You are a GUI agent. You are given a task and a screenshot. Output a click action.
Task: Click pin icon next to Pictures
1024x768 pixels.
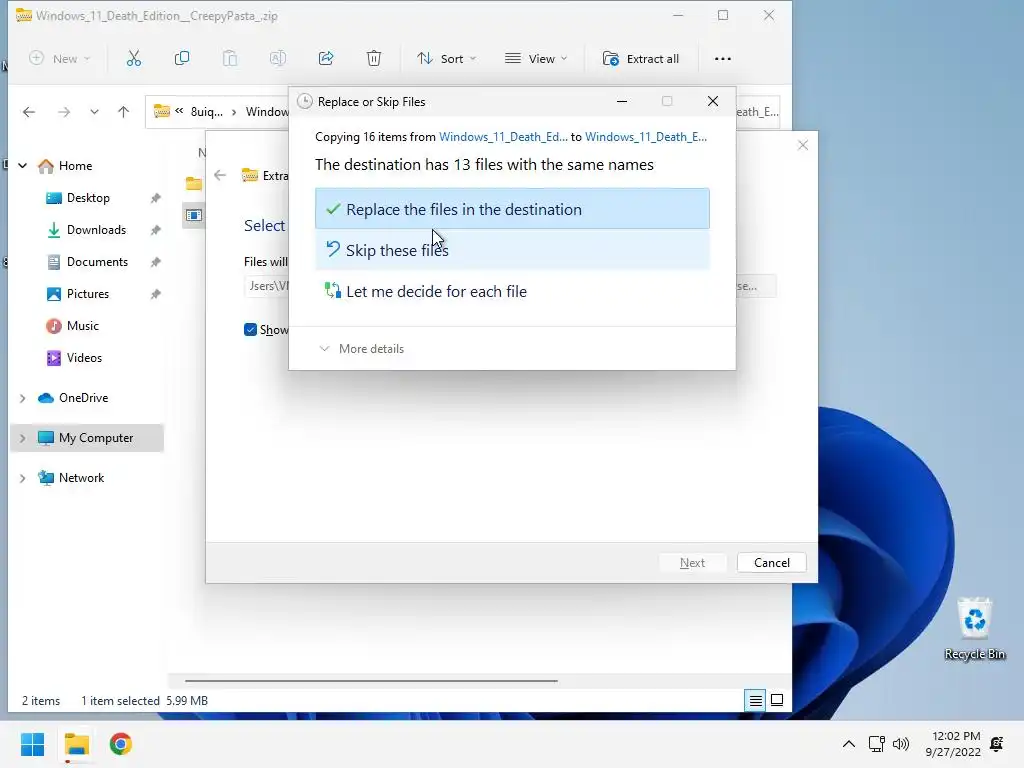pyautogui.click(x=155, y=294)
